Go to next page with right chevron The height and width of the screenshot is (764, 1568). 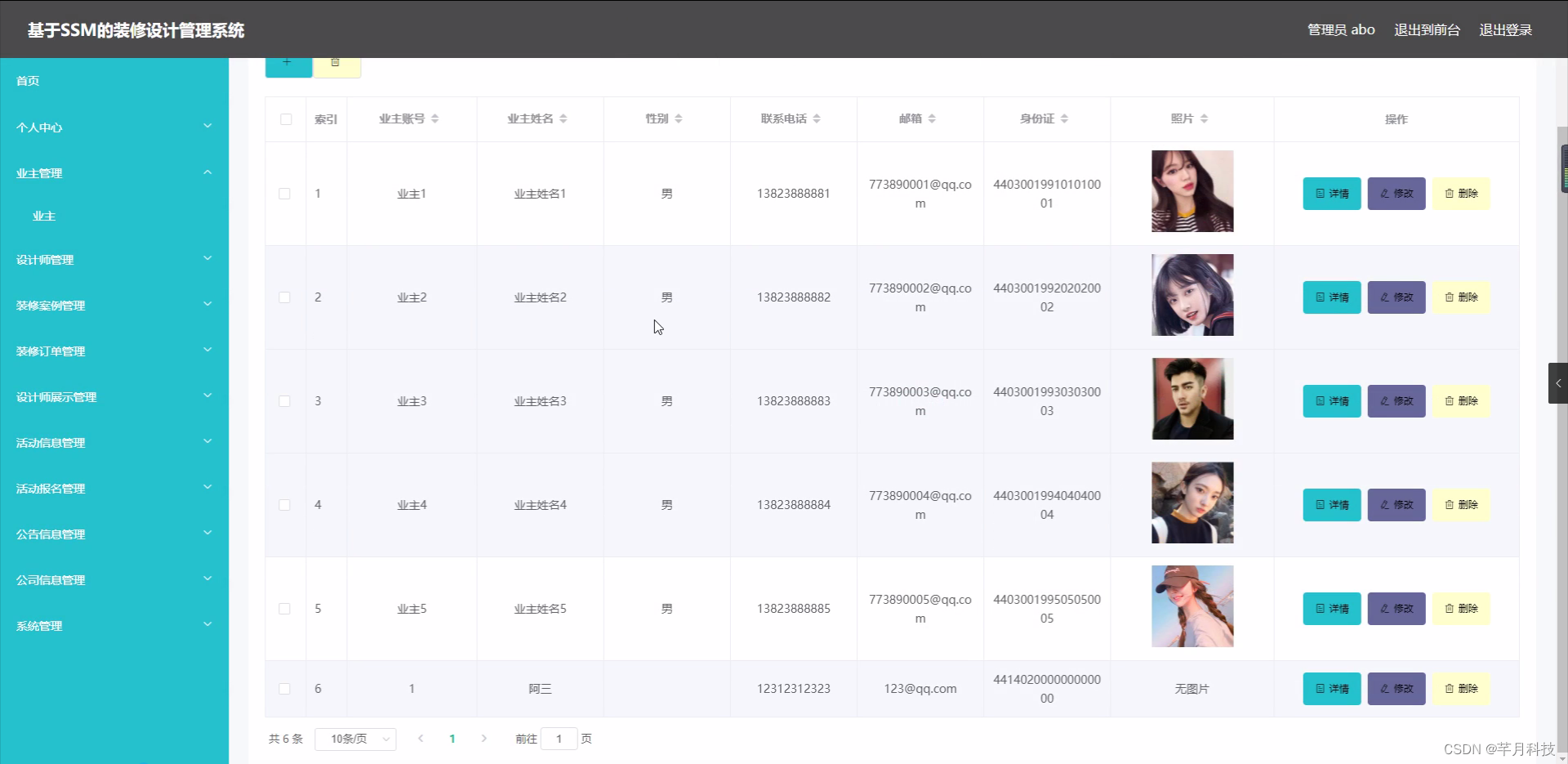coord(484,738)
